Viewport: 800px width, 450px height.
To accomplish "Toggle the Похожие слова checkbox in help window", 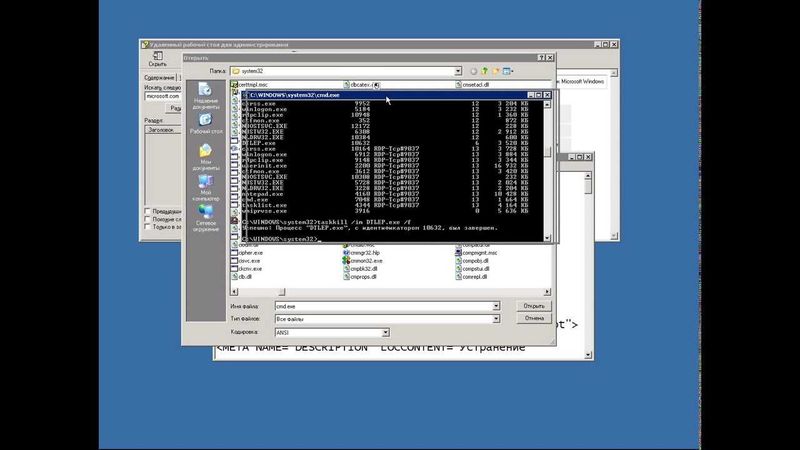I will point(147,219).
